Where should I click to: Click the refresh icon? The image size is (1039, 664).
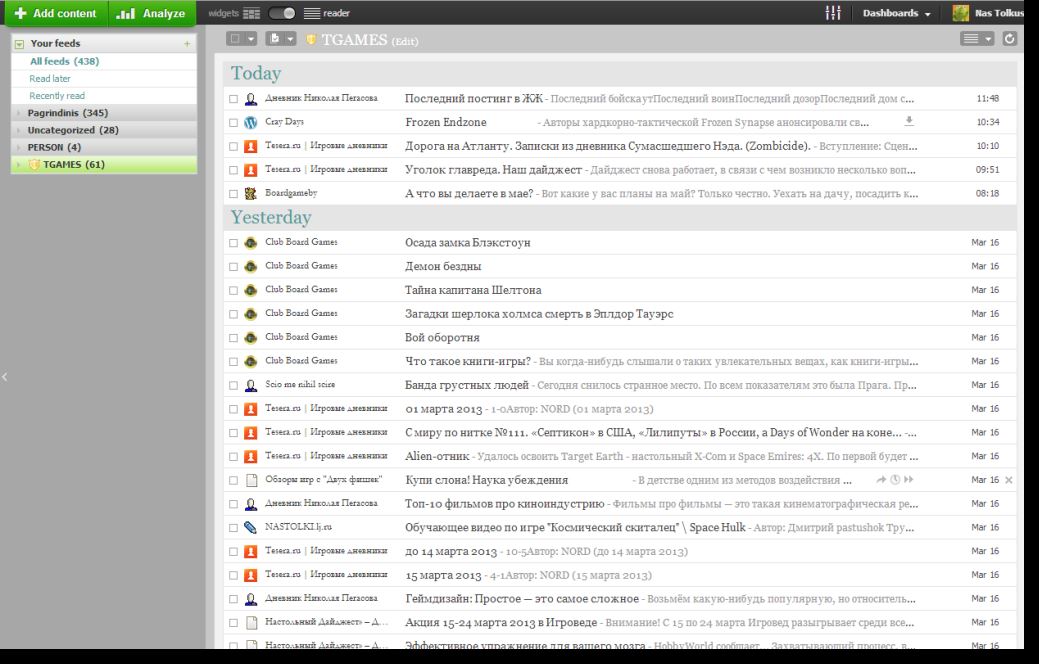(1009, 39)
